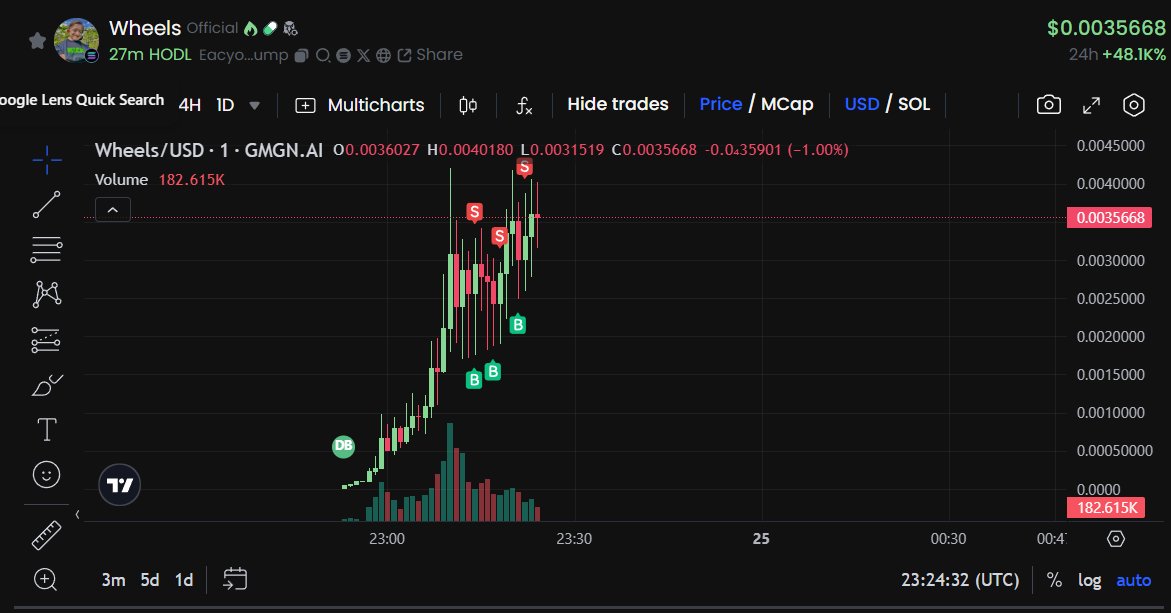1171x613 pixels.
Task: Toggle the percent scale mode
Action: [1054, 580]
